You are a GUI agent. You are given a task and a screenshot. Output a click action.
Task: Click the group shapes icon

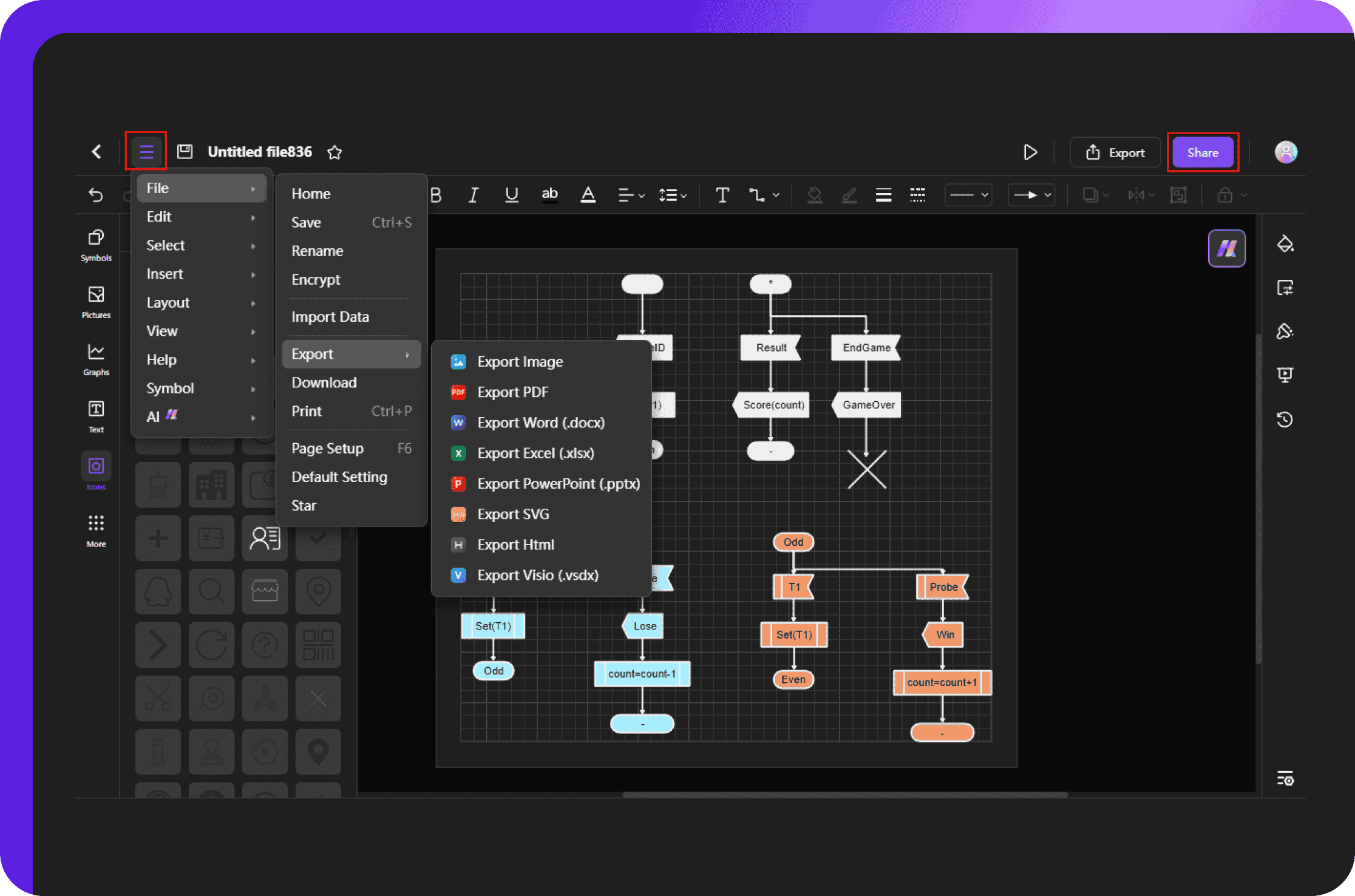1178,195
